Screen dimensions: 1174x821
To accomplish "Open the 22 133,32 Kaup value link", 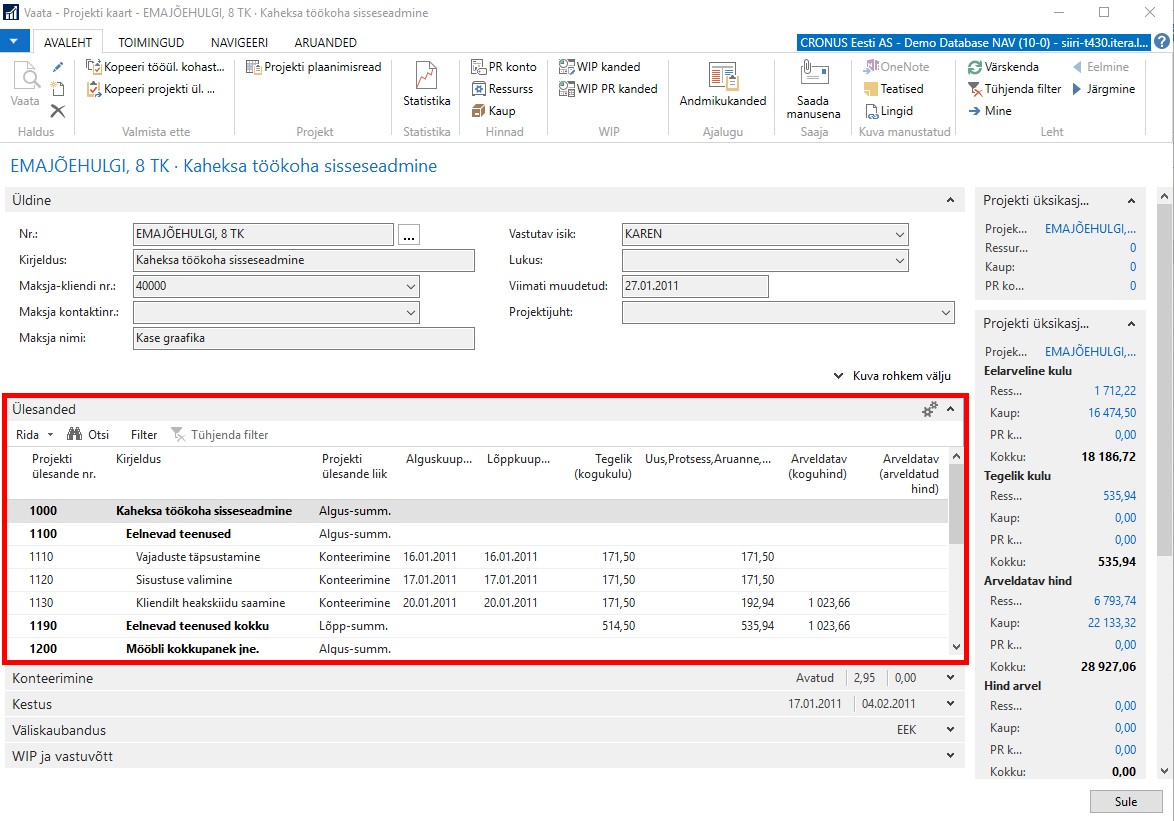I will 1112,623.
